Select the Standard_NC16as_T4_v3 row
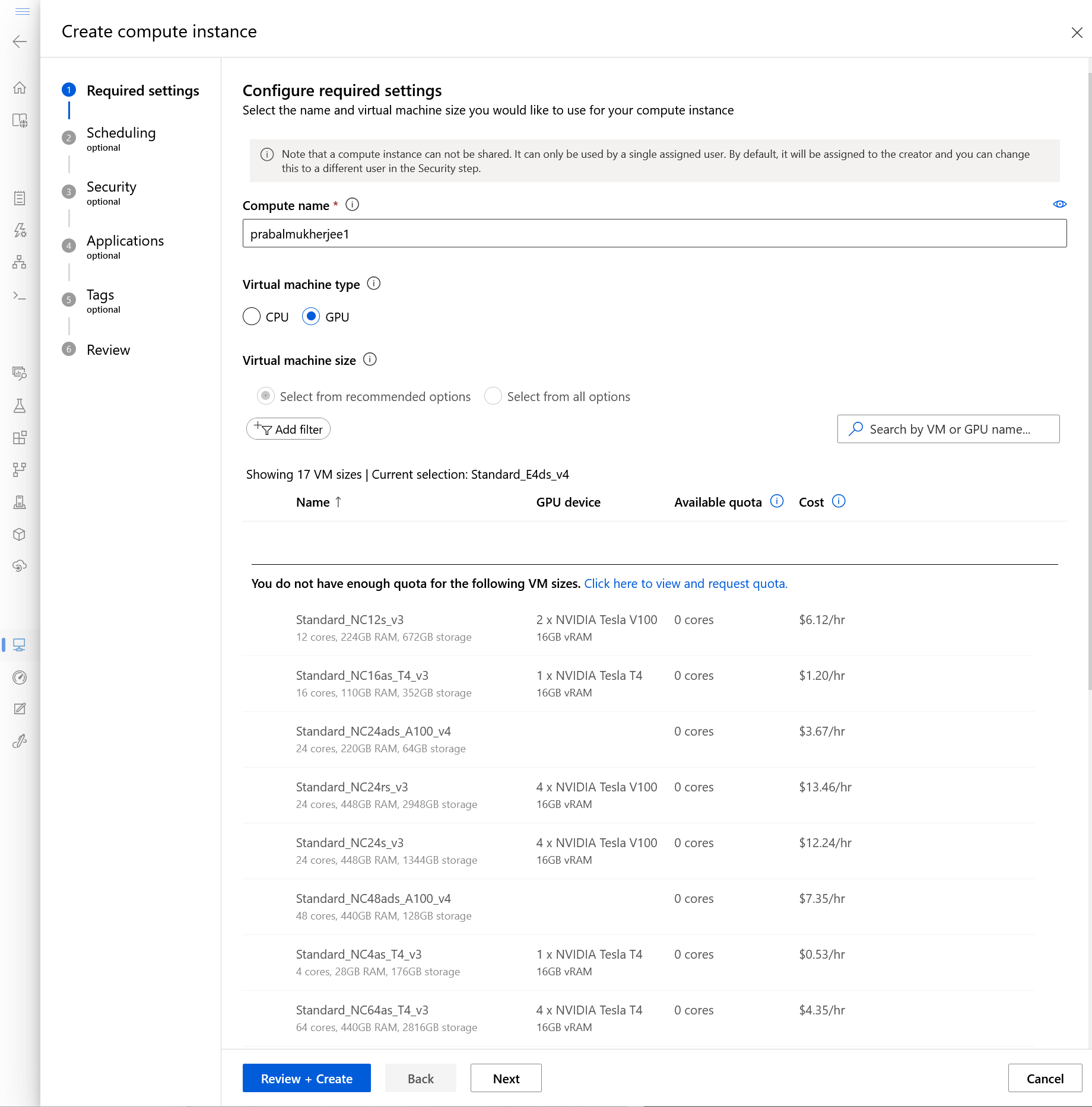 (639, 683)
